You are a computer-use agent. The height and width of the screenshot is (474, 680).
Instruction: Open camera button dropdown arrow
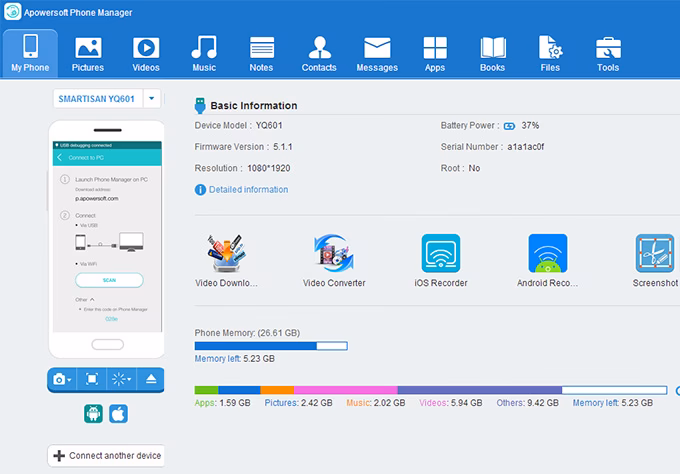click(69, 380)
